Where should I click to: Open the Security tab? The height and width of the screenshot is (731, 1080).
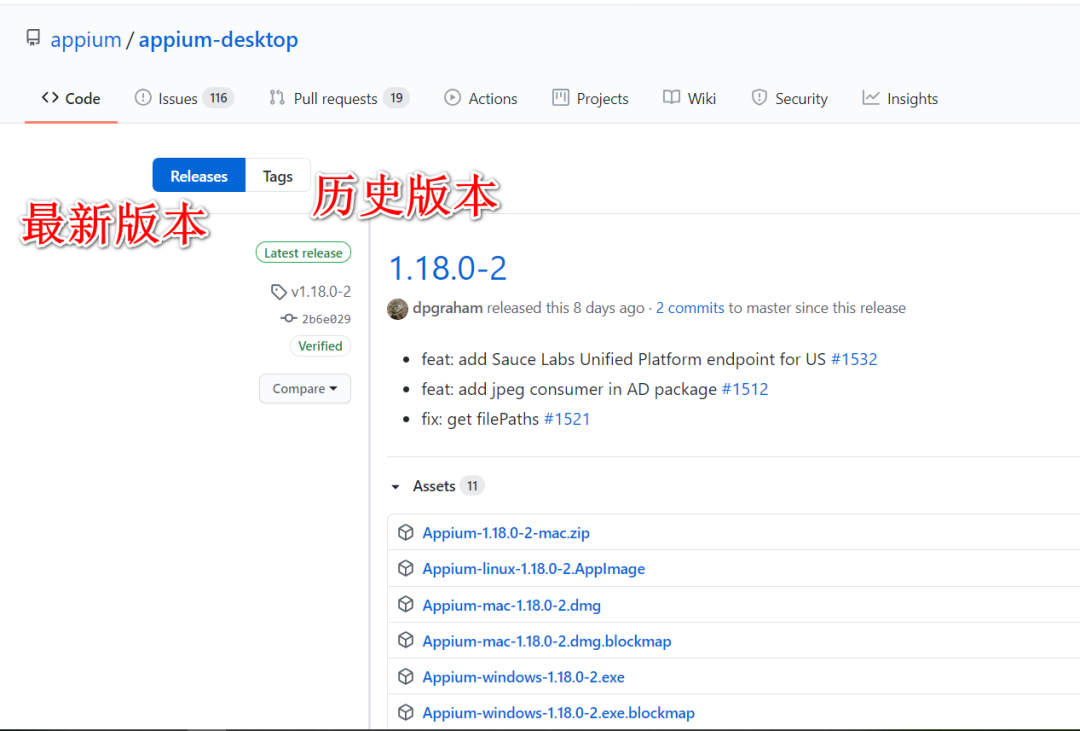pyautogui.click(x=789, y=99)
